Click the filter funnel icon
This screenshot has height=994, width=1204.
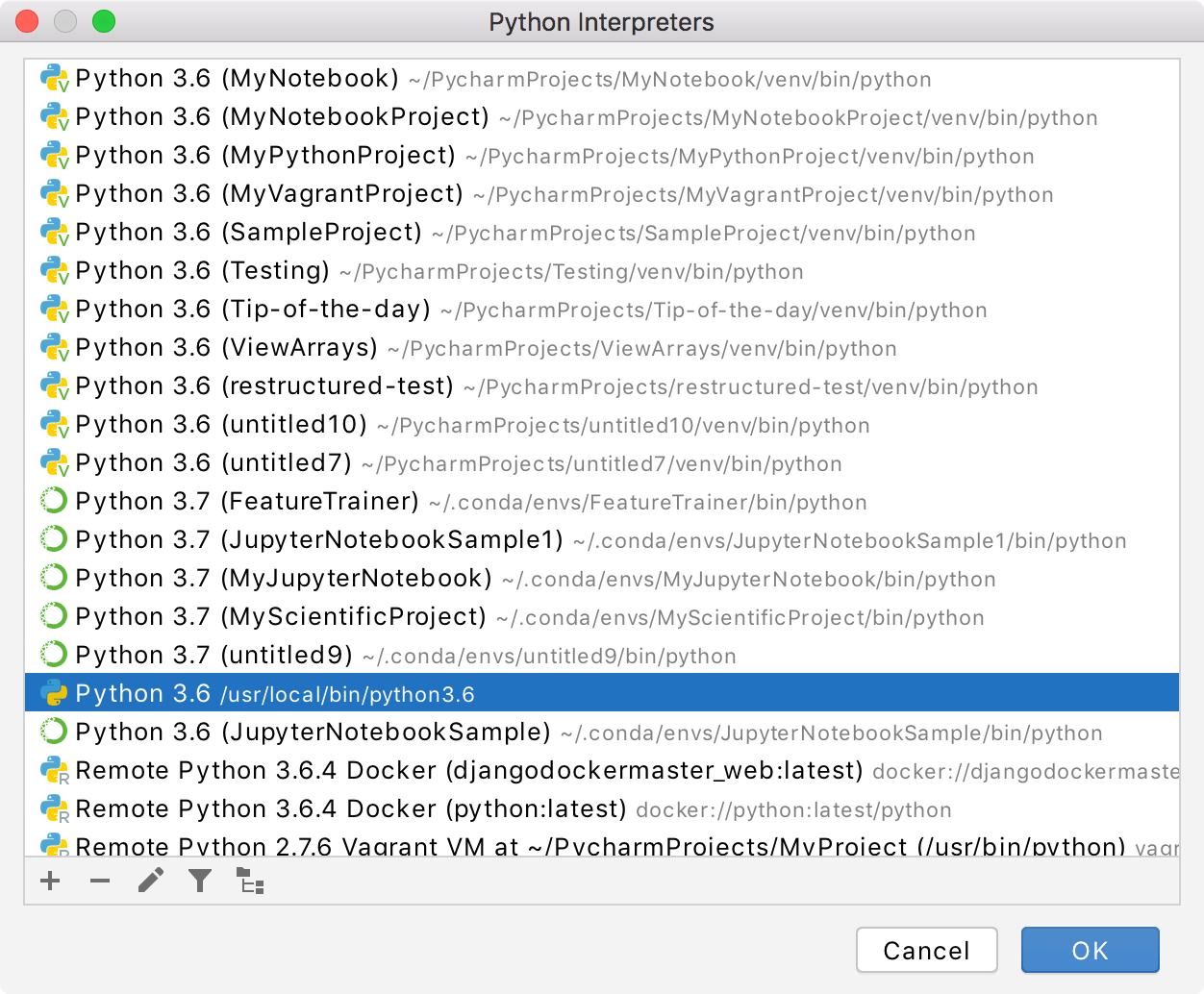(200, 880)
